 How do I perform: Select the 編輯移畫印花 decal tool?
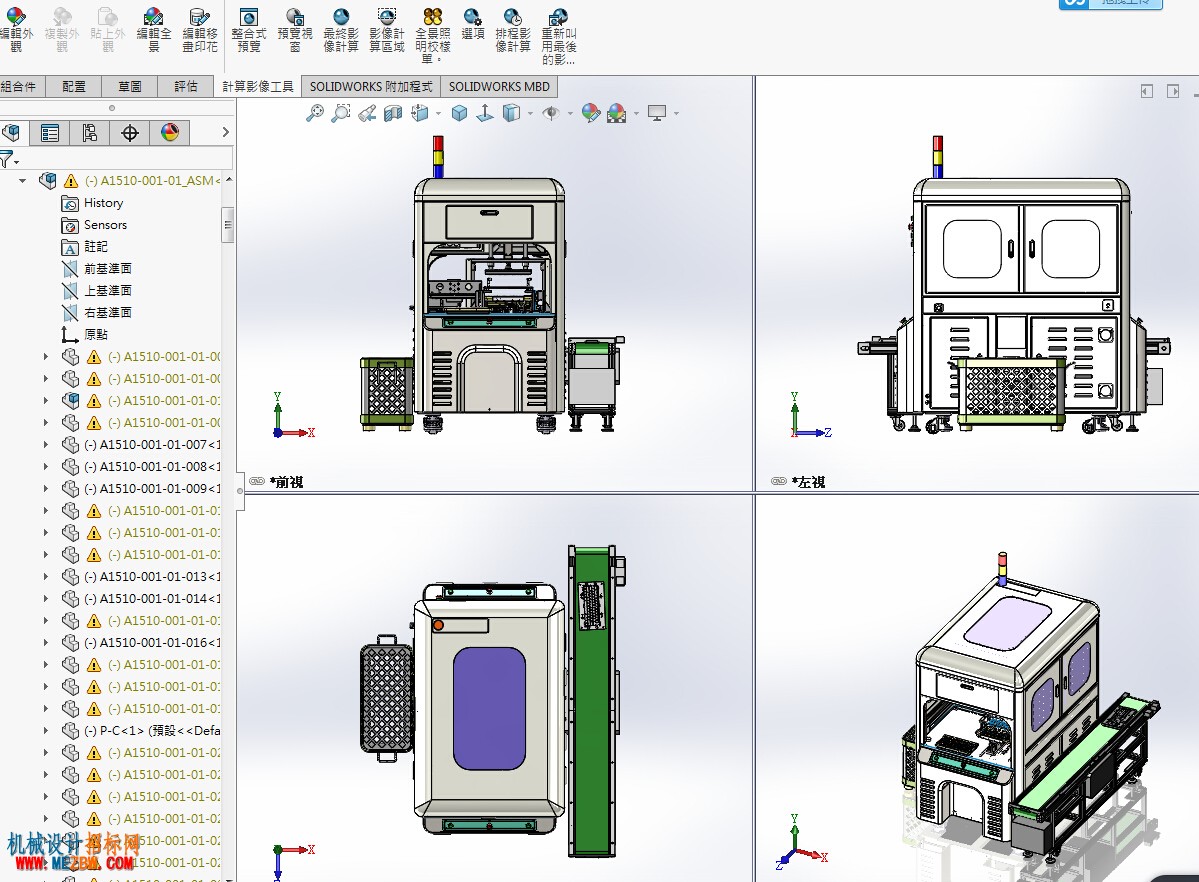(200, 31)
